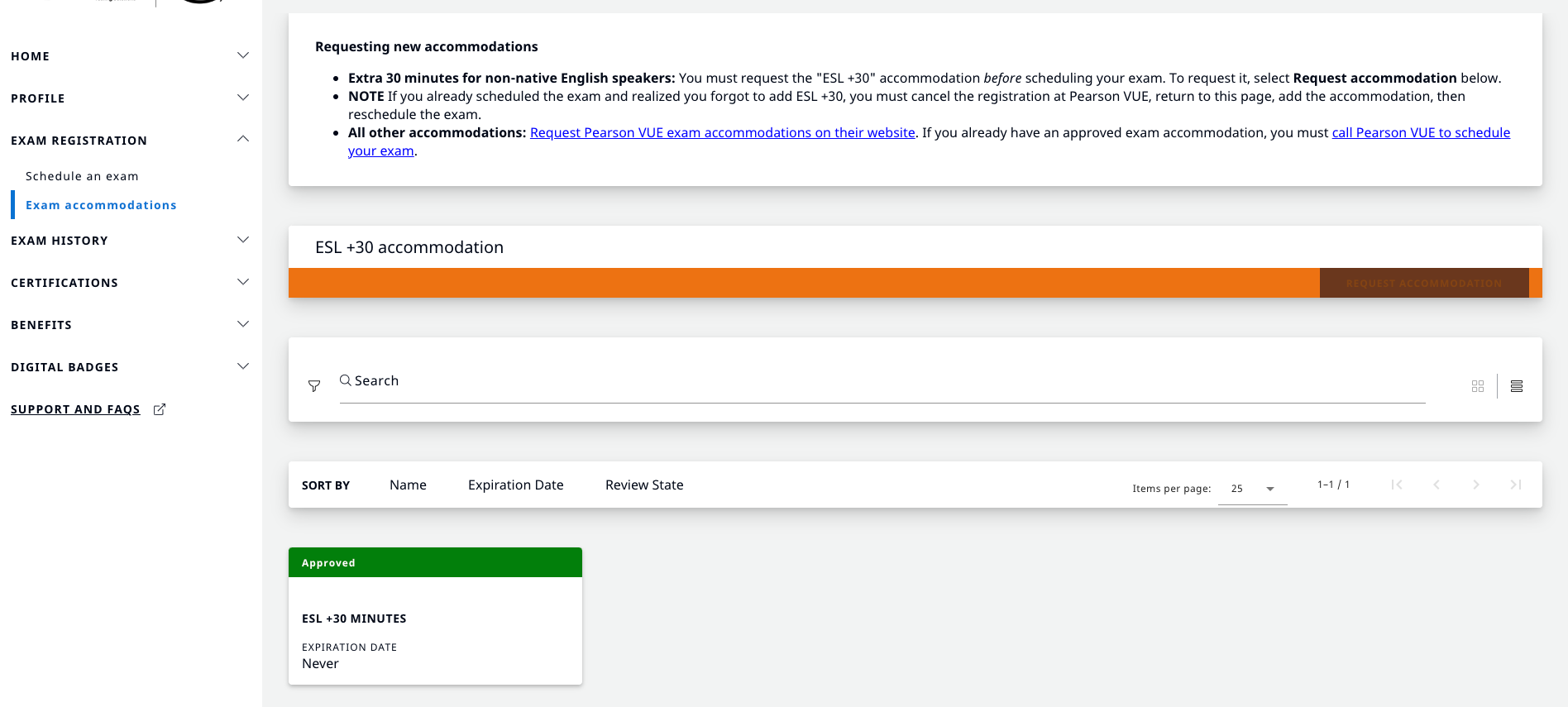This screenshot has width=1568, height=707.
Task: Sort accommodations by Review State
Action: point(644,485)
